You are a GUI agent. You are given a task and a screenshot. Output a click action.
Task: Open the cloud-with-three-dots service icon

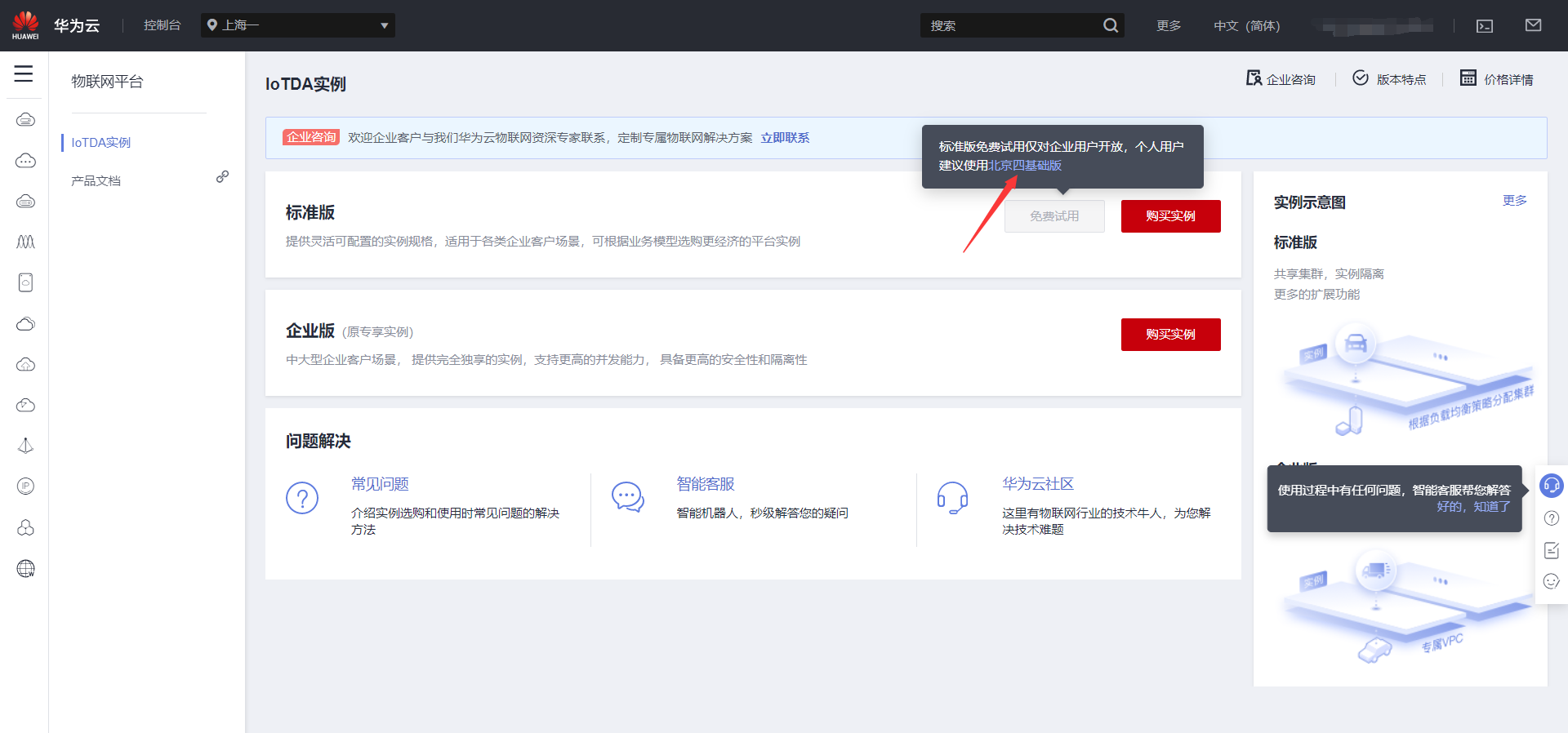point(25,161)
